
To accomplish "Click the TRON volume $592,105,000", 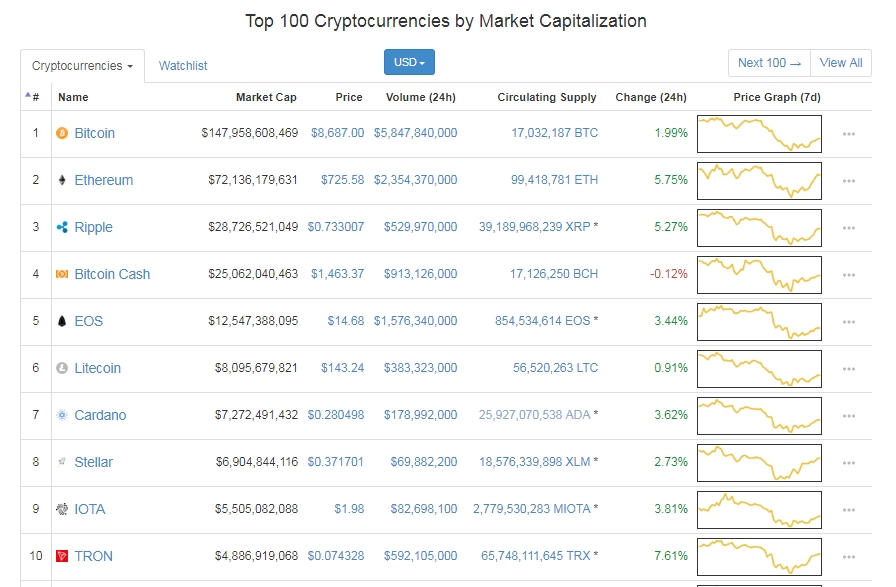I will click(421, 556).
